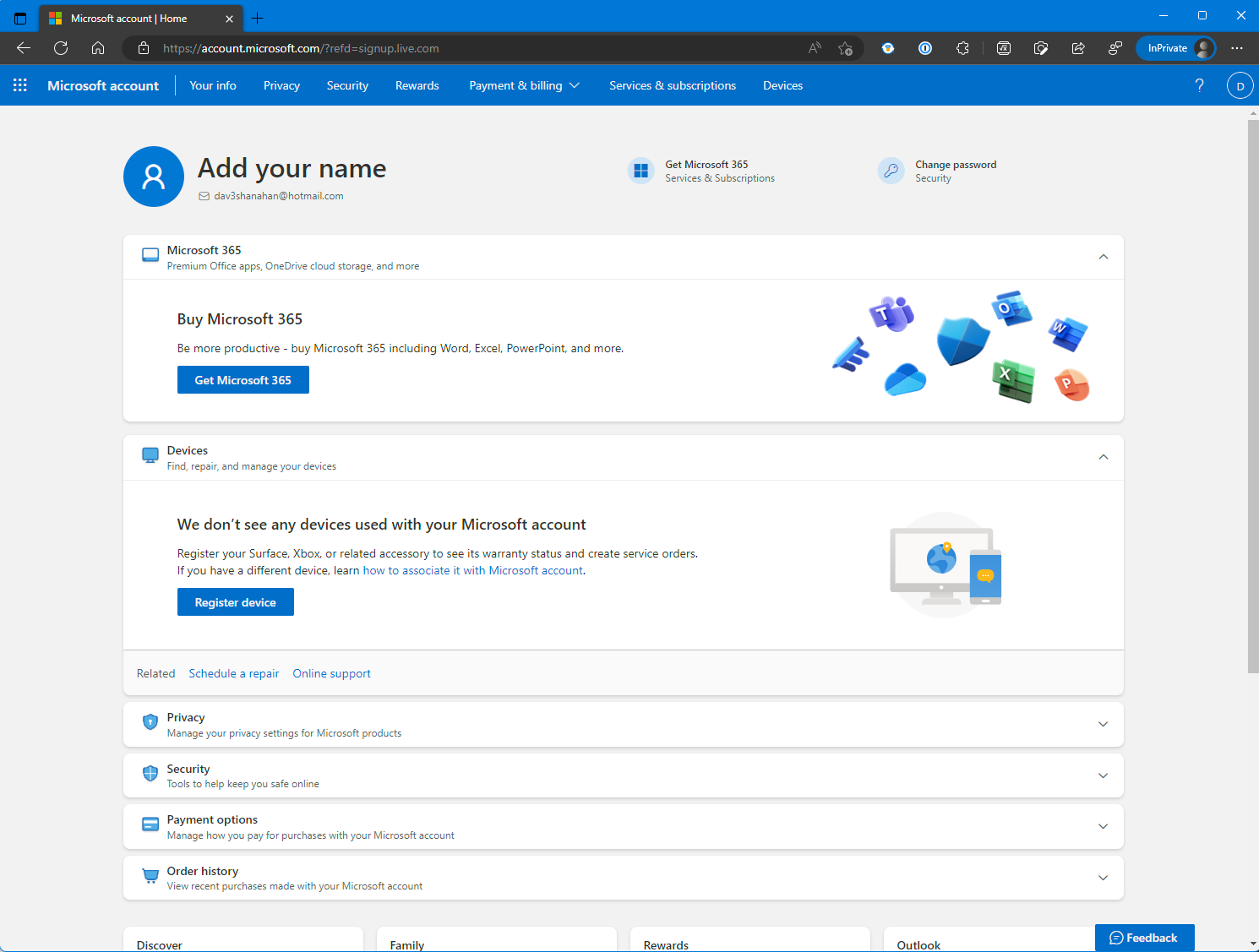The image size is (1259, 952).
Task: Open the Devices nav item
Action: [782, 85]
